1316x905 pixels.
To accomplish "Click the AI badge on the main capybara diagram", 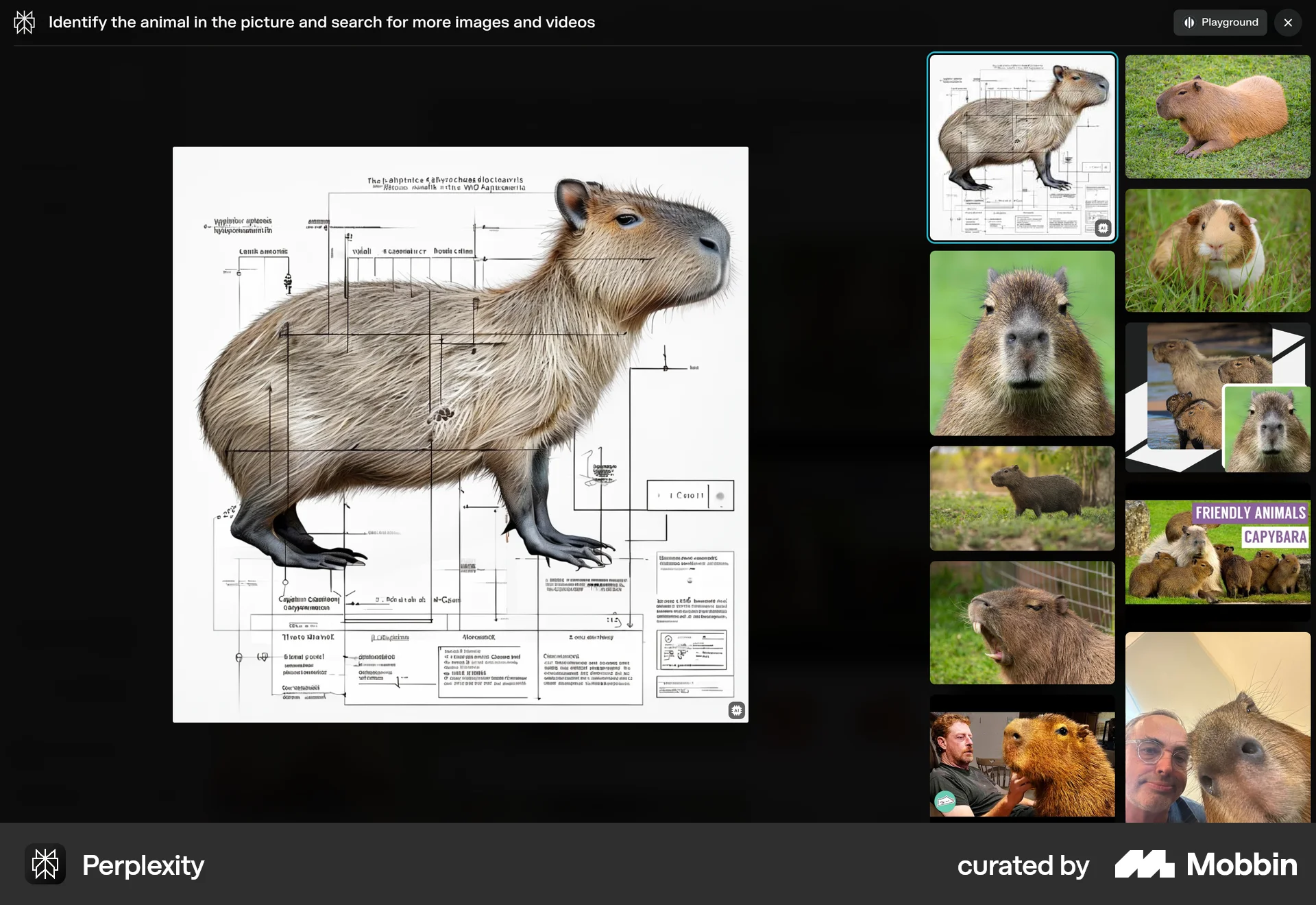I will pos(736,710).
